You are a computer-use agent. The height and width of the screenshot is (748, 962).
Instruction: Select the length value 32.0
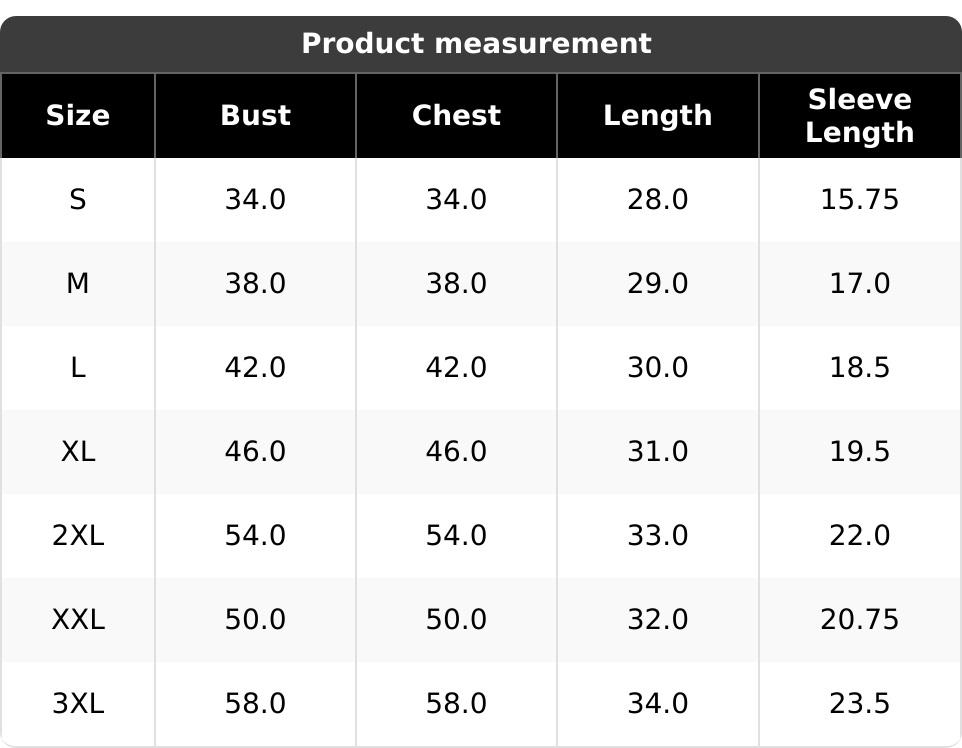(x=657, y=620)
